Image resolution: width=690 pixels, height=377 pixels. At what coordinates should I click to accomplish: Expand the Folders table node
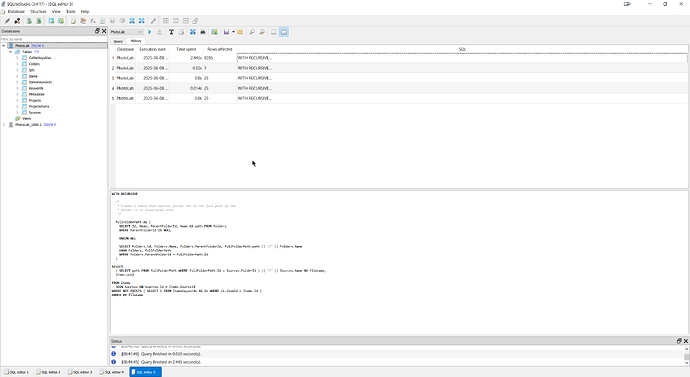point(18,64)
